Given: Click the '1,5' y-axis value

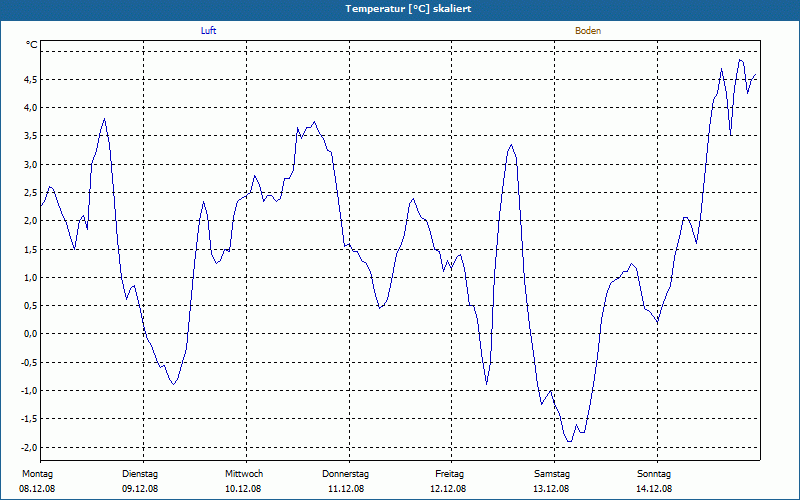Looking at the screenshot, I should click(x=31, y=249).
